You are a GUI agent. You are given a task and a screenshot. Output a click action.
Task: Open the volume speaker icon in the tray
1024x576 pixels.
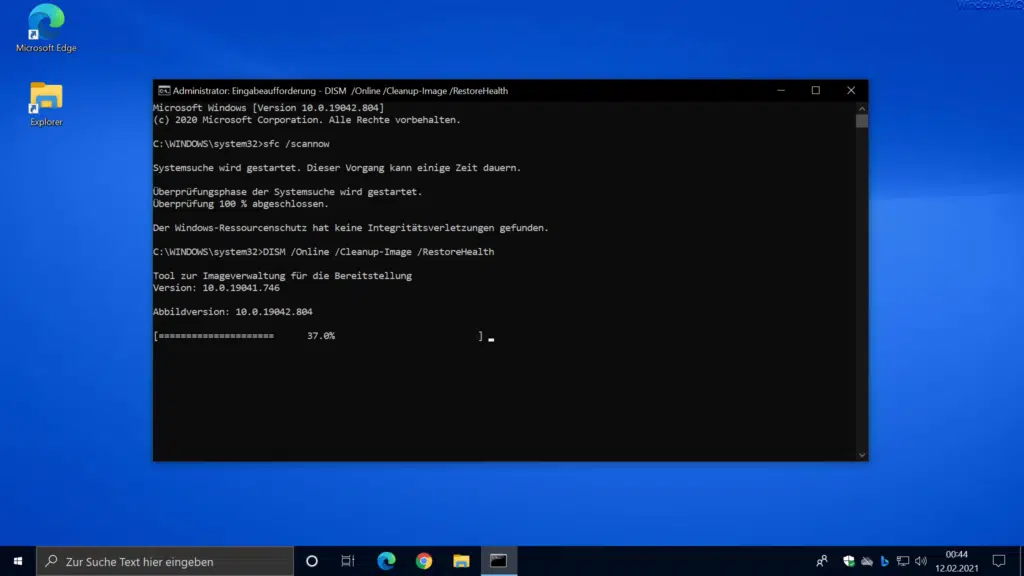(x=921, y=561)
